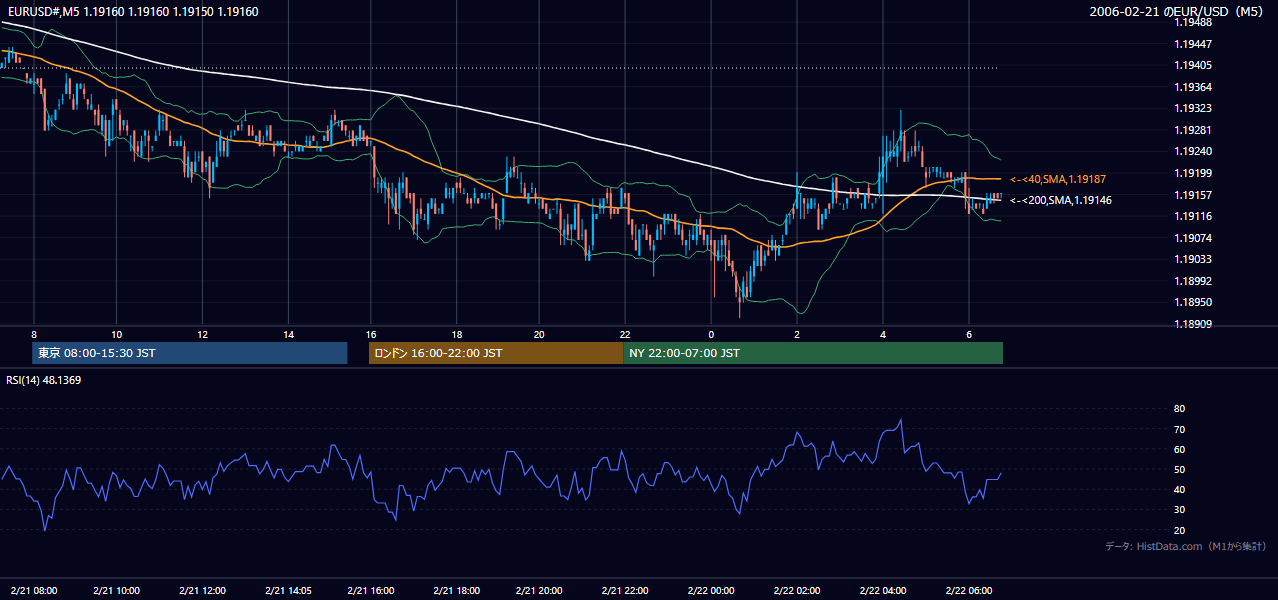Viewport: 1278px width, 600px height.
Task: Click hour tick 0 under price chart
Action: coord(711,334)
